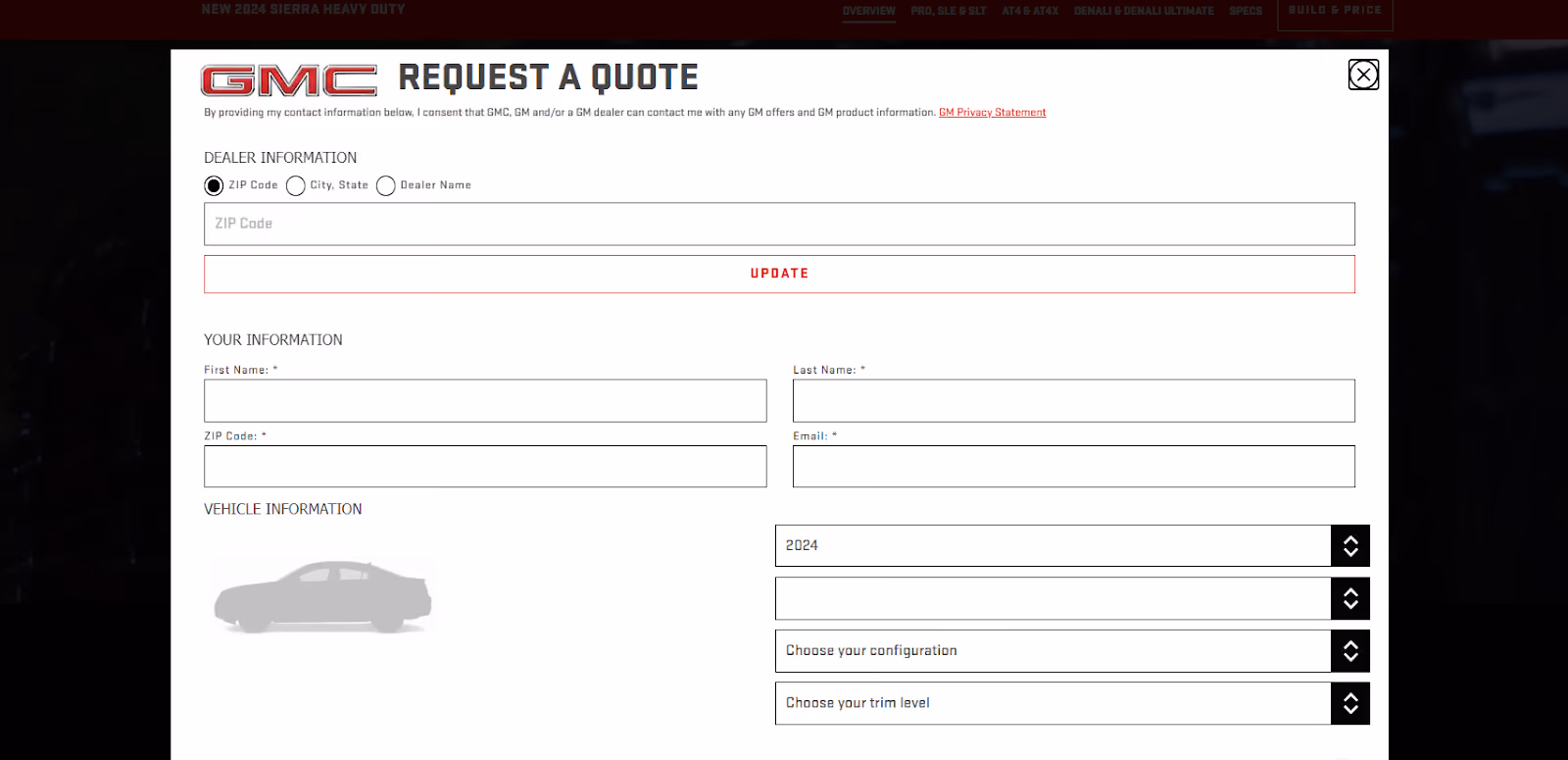Click the Build & Price button
Viewport: 1568px width, 760px height.
click(1335, 13)
